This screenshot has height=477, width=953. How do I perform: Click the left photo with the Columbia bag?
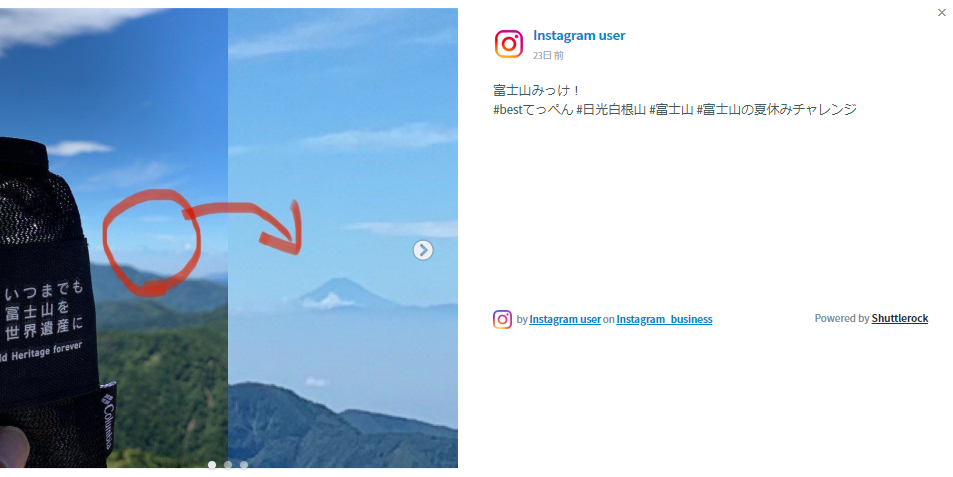[x=114, y=238]
